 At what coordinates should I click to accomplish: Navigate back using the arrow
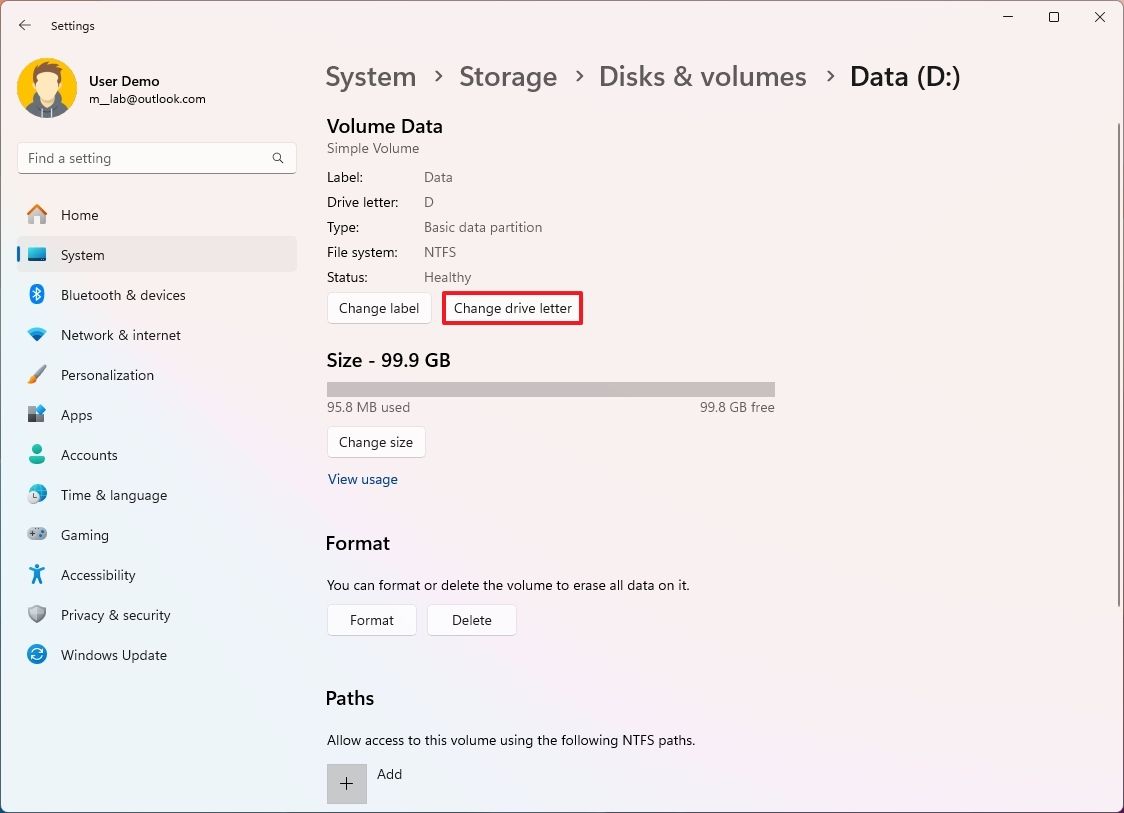(x=25, y=25)
